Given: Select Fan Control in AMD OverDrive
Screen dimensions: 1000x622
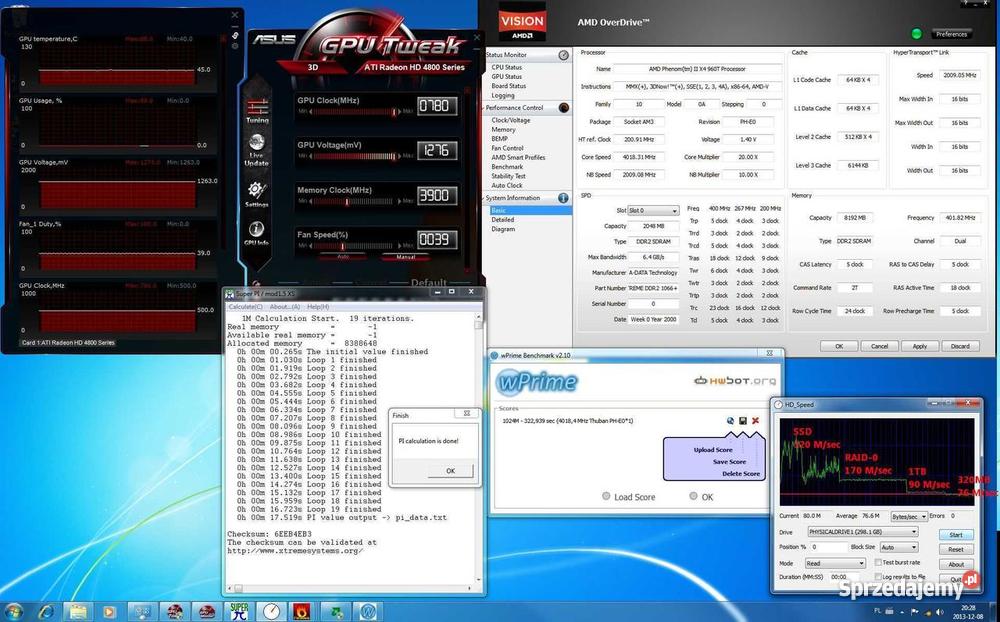Looking at the screenshot, I should pos(508,148).
